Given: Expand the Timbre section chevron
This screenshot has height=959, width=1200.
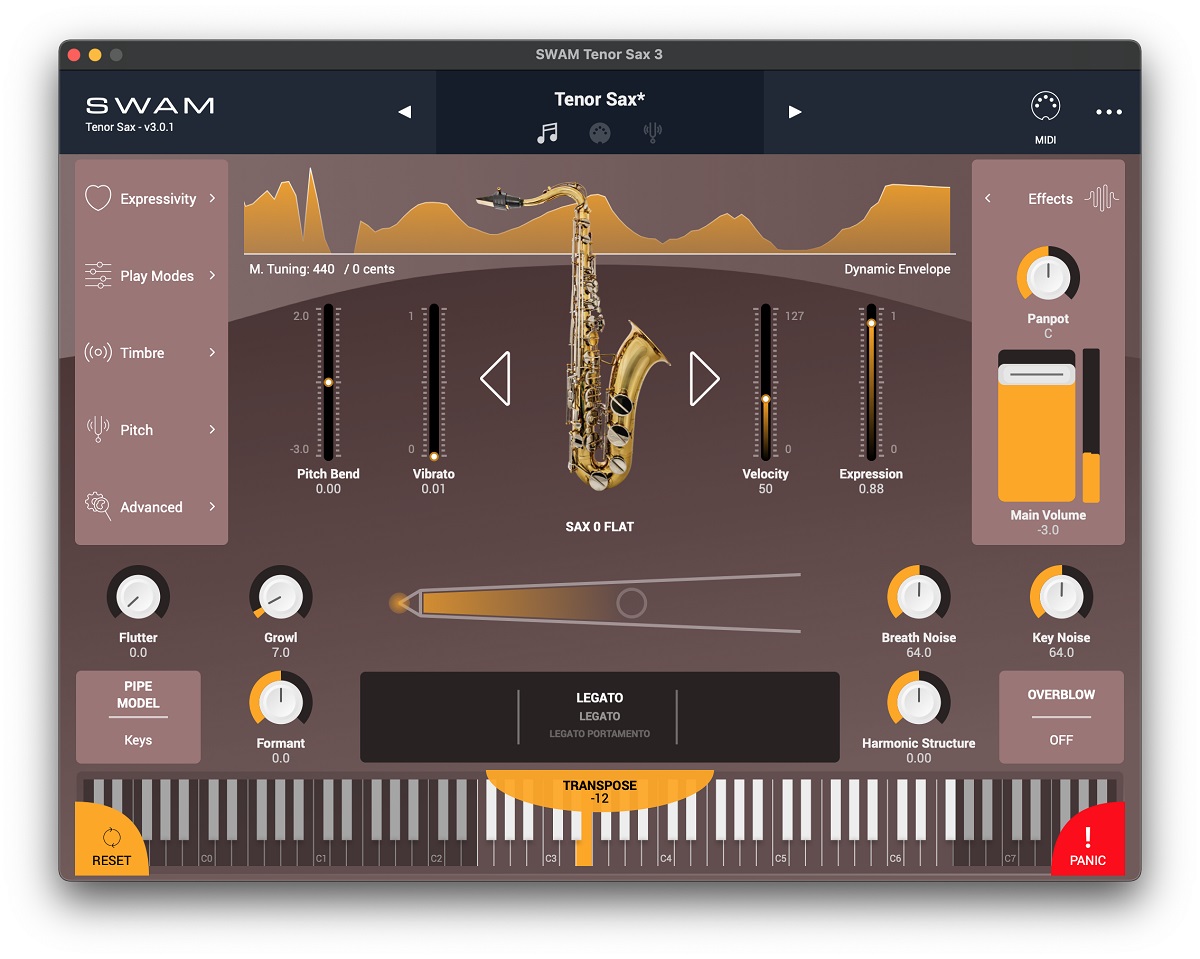Looking at the screenshot, I should [212, 352].
